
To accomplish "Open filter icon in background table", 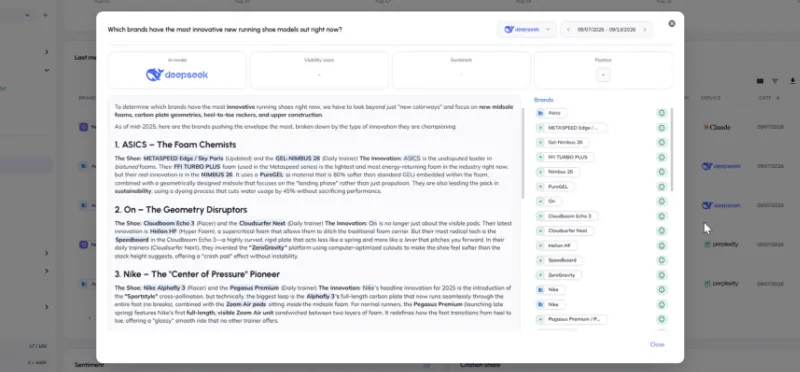I will click(775, 81).
